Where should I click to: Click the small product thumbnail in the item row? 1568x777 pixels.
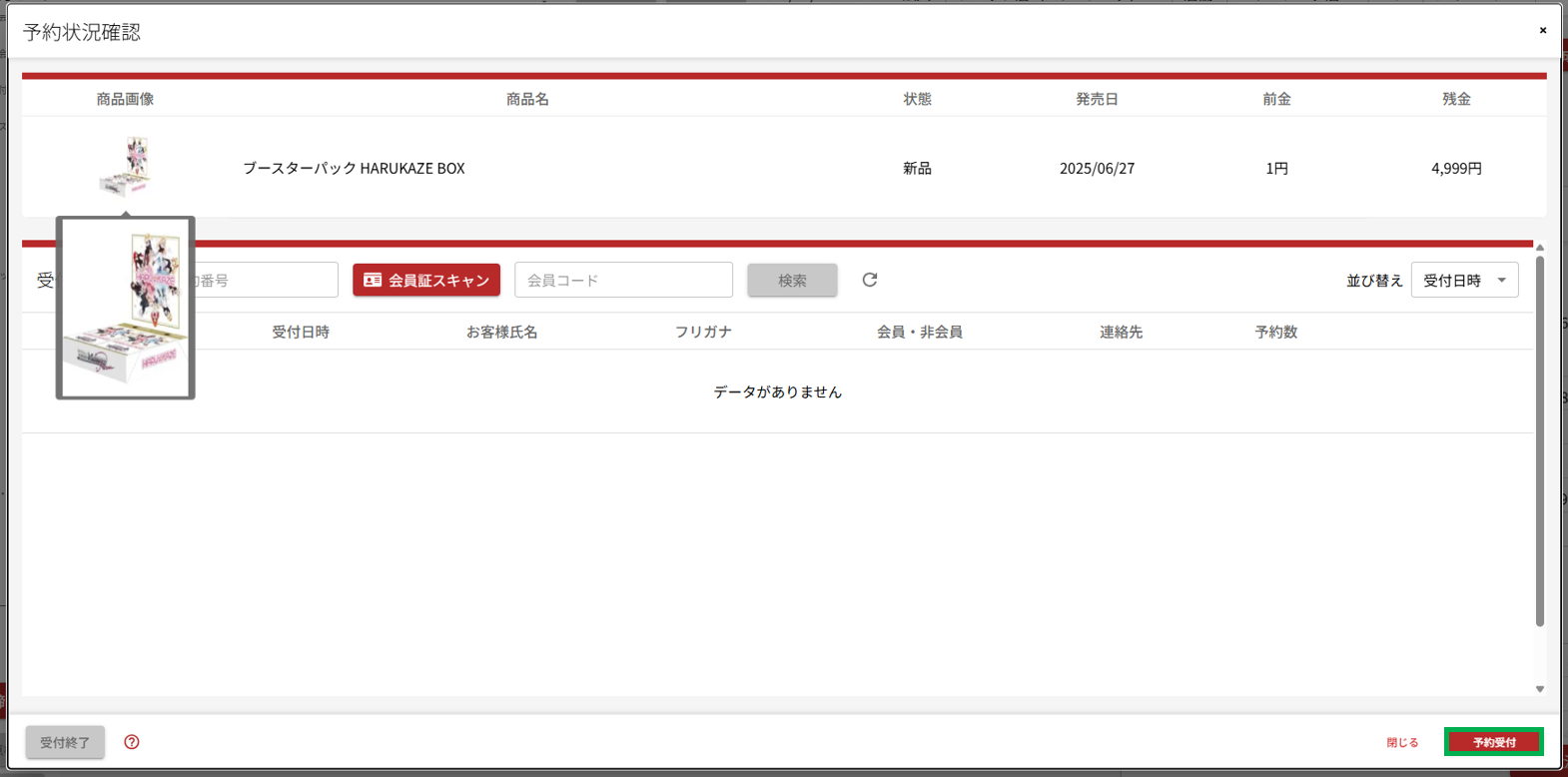(x=126, y=166)
